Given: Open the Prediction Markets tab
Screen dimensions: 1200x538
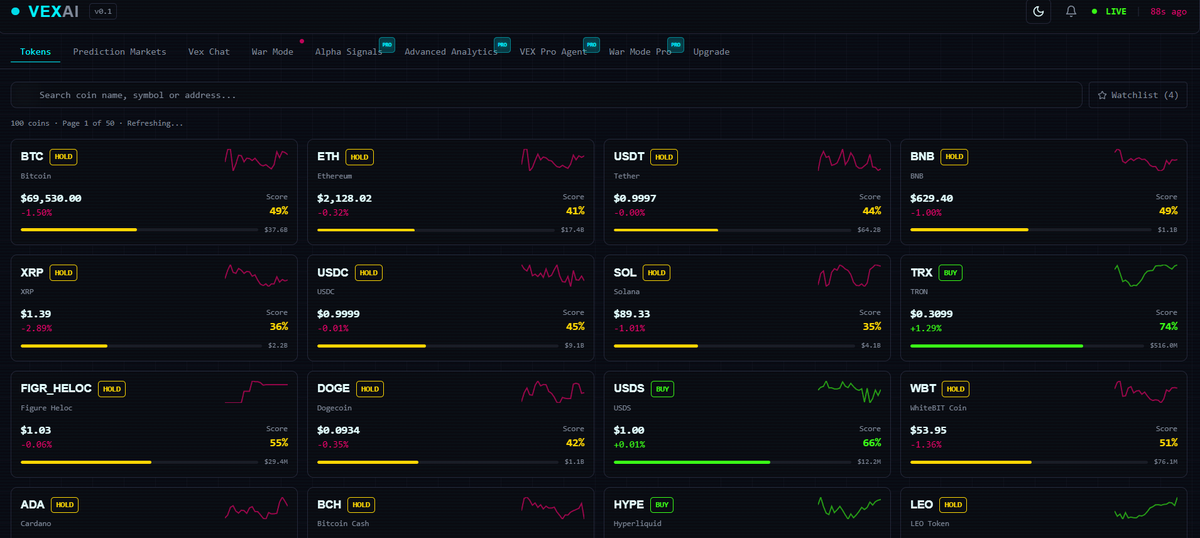Looking at the screenshot, I should (x=120, y=52).
